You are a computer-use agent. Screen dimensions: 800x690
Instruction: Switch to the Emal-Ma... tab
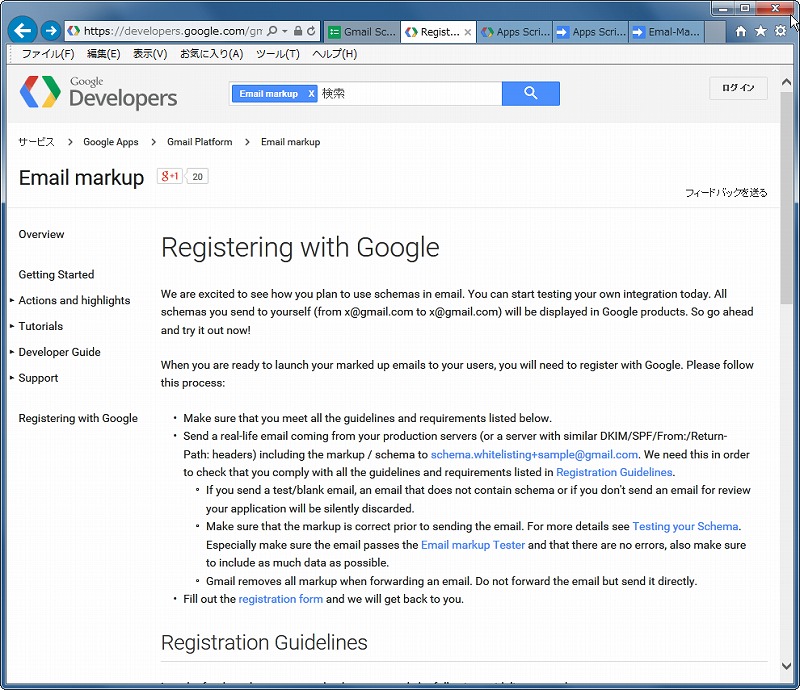pos(666,32)
